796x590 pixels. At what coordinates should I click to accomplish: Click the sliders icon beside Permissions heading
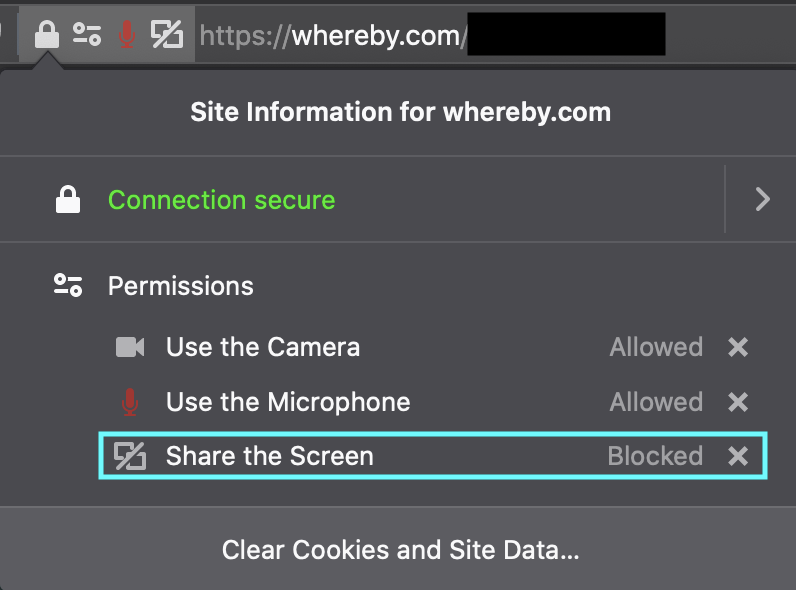[x=67, y=286]
